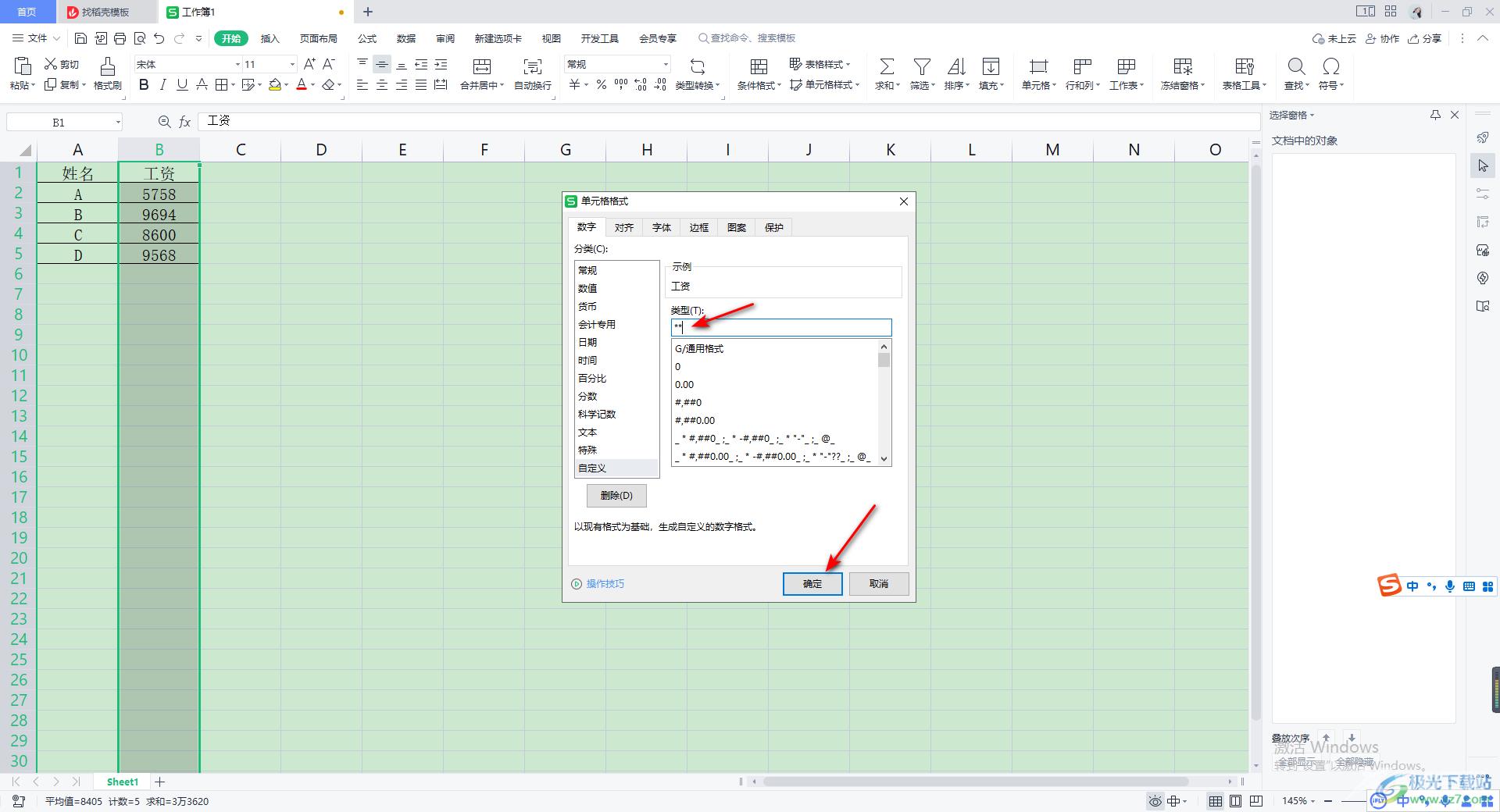Click the Freeze Panes (冻结窗格) icon
1500x812 pixels.
coord(1183,66)
